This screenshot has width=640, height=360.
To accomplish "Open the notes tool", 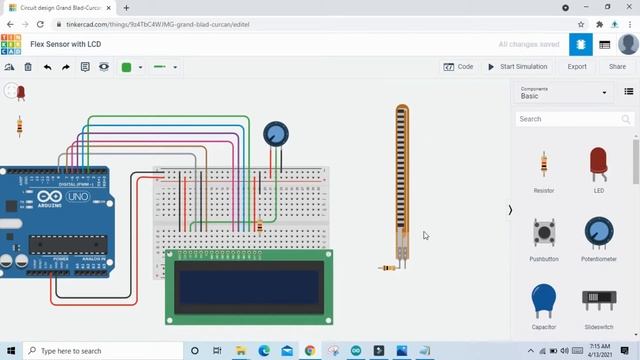I will coord(85,67).
